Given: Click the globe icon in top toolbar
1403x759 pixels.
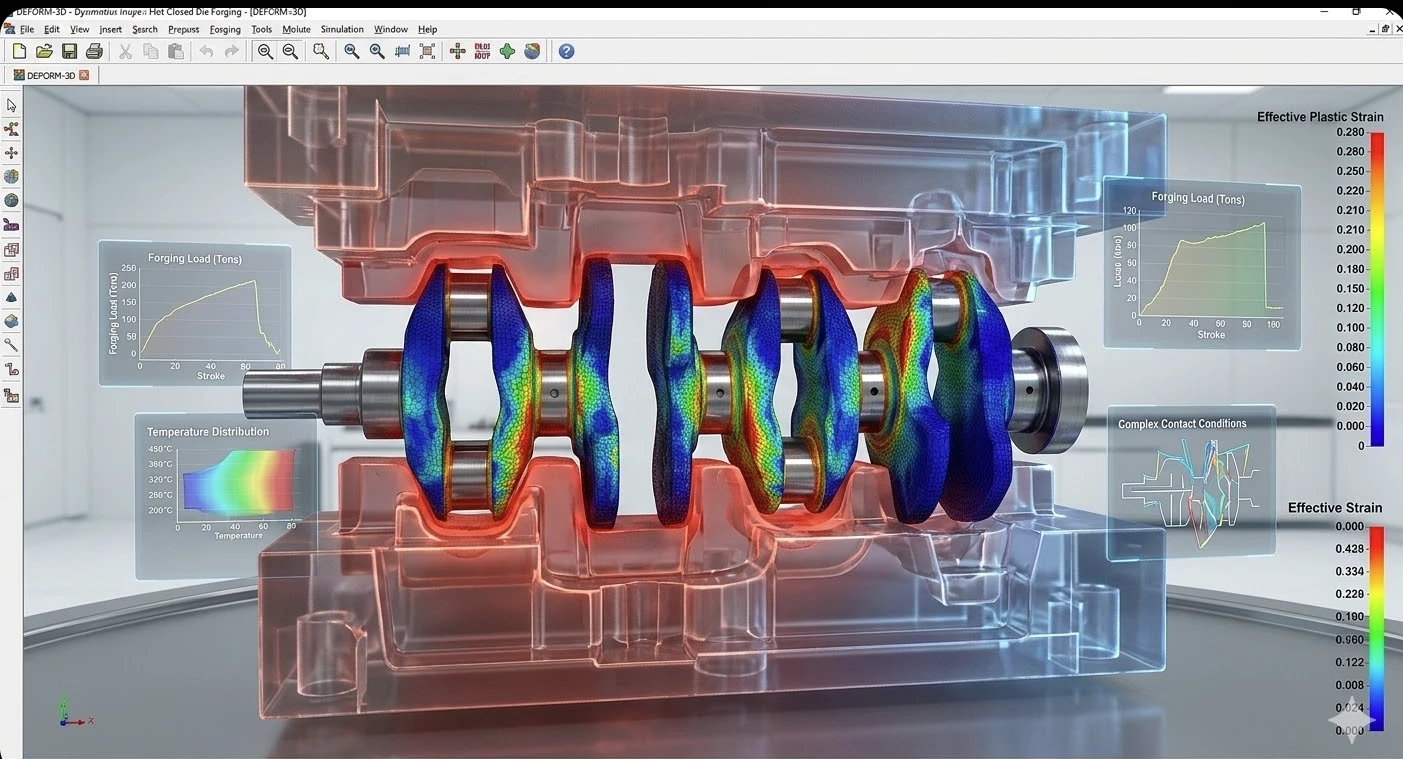Looking at the screenshot, I should coord(532,51).
